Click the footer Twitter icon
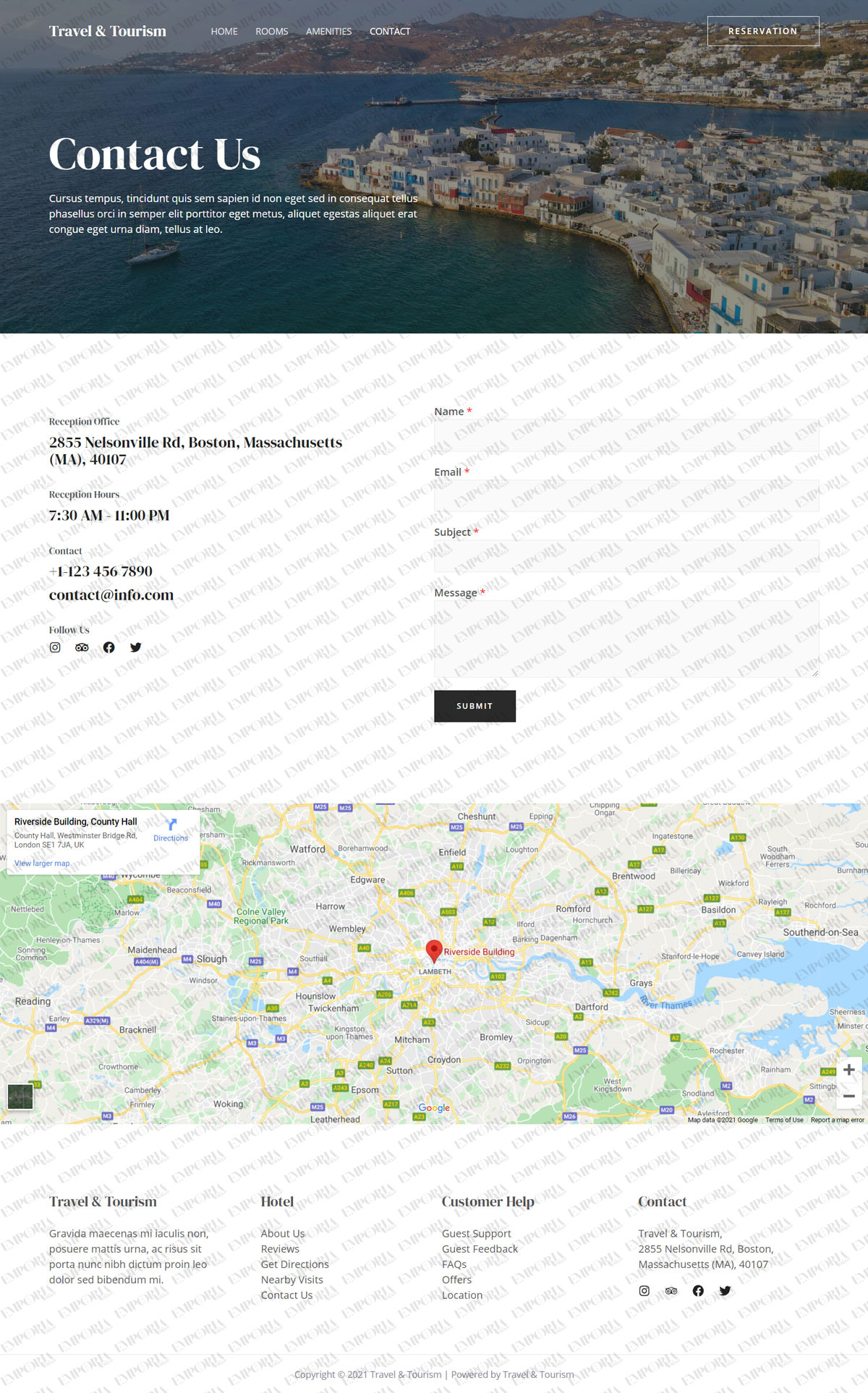Viewport: 868px width, 1393px height. point(725,1291)
